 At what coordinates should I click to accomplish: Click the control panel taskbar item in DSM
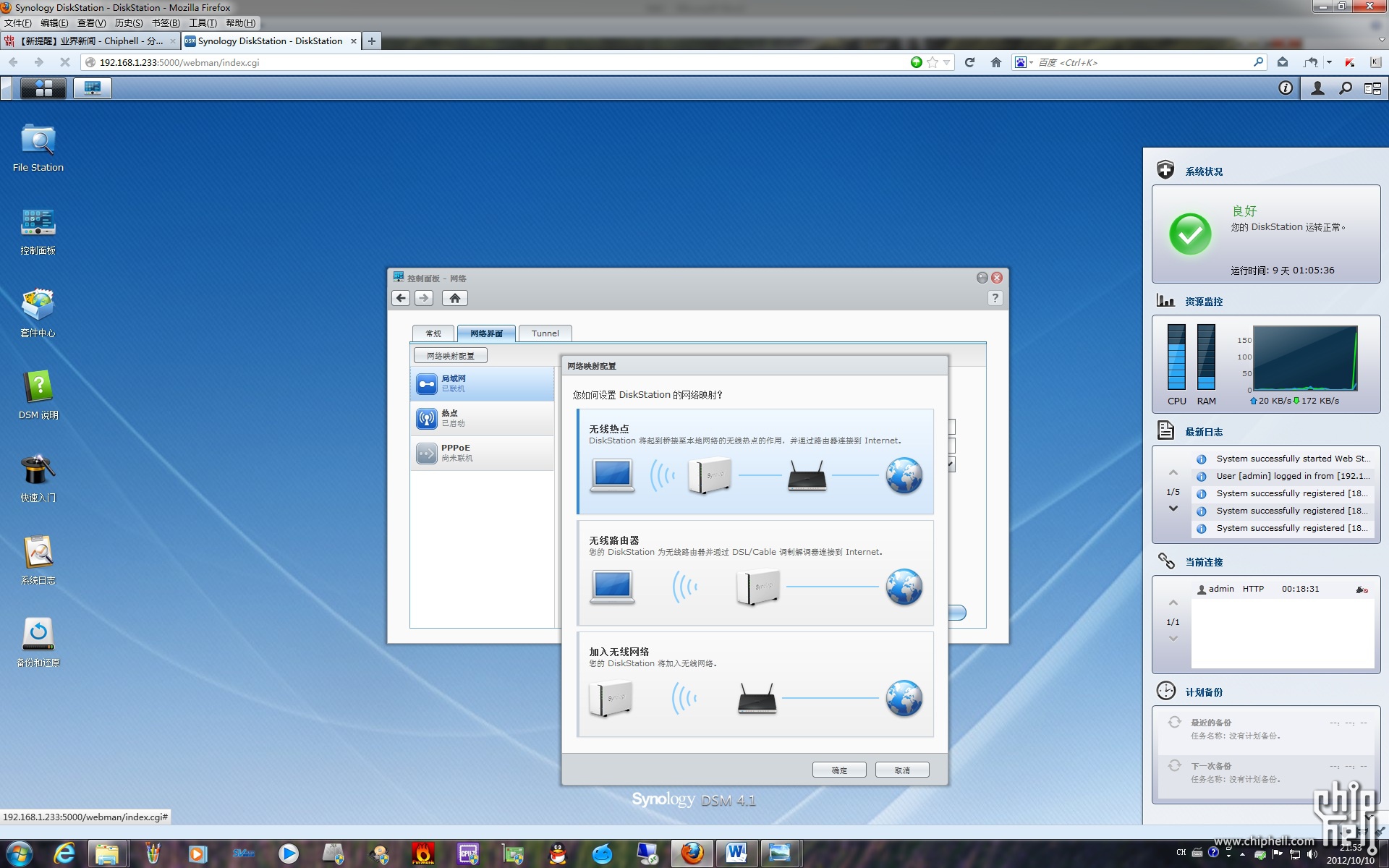point(93,88)
